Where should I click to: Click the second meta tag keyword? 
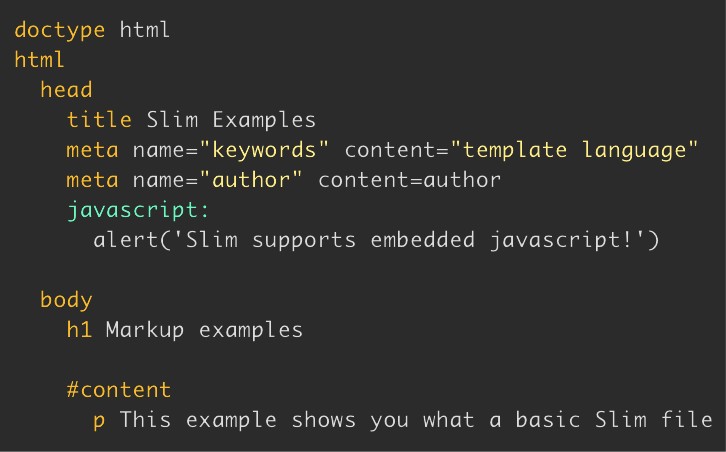tap(92, 180)
